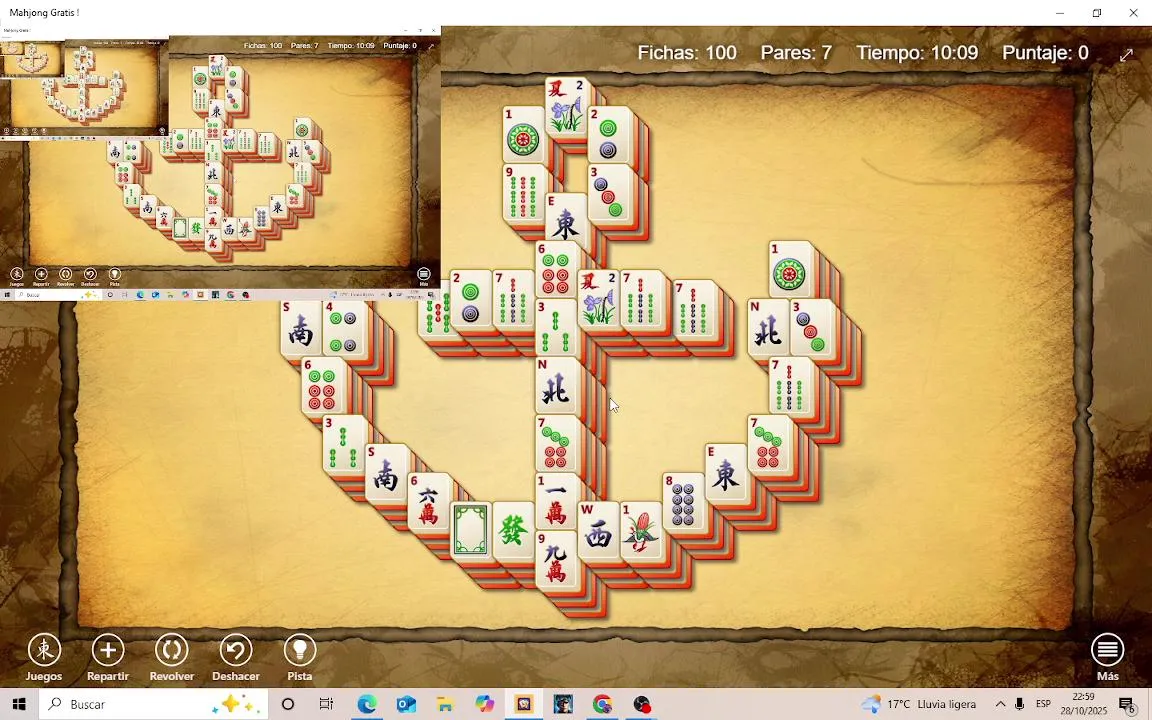Select the 3 bamboo tile on the shaft
The width and height of the screenshot is (1152, 720).
556,327
